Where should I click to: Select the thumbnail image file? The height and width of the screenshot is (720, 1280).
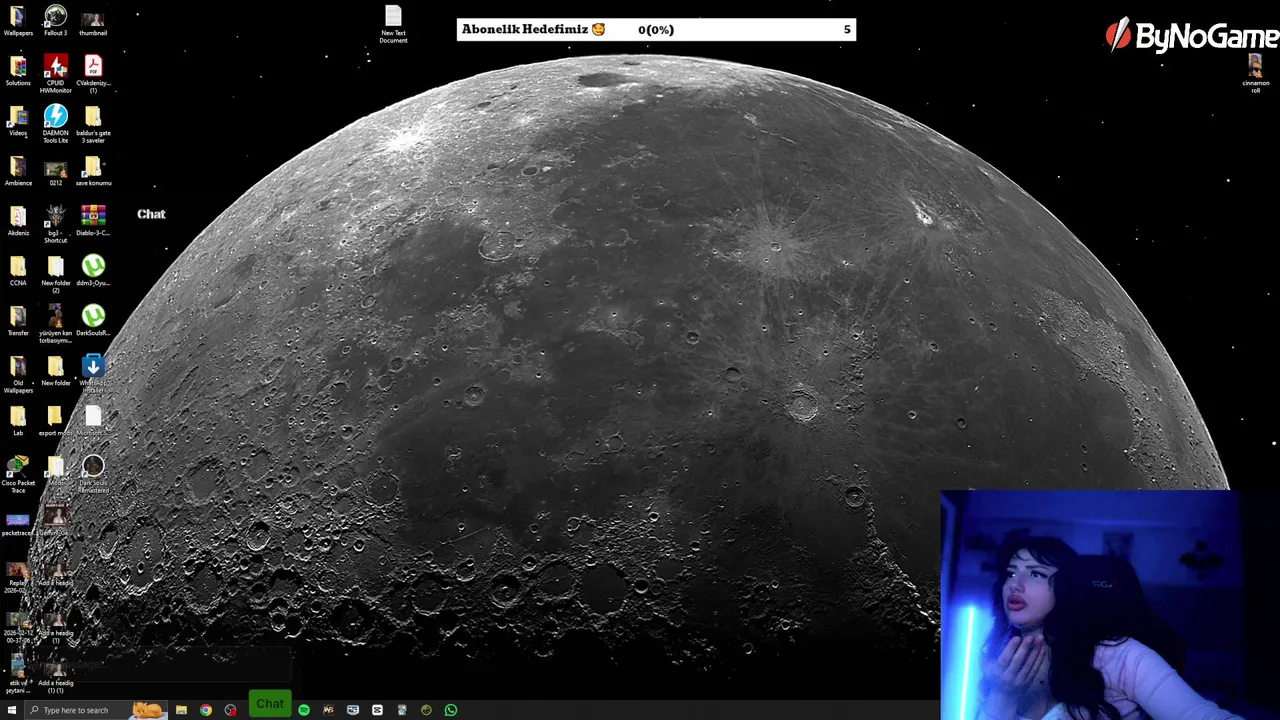pyautogui.click(x=93, y=21)
